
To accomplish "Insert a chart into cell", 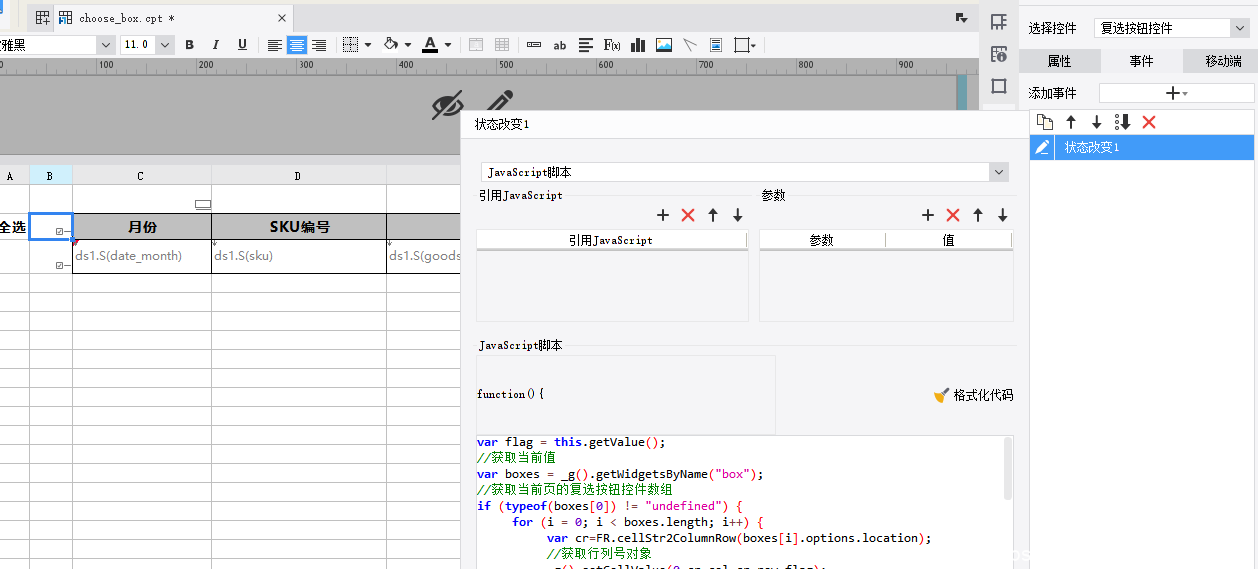I will [x=638, y=45].
